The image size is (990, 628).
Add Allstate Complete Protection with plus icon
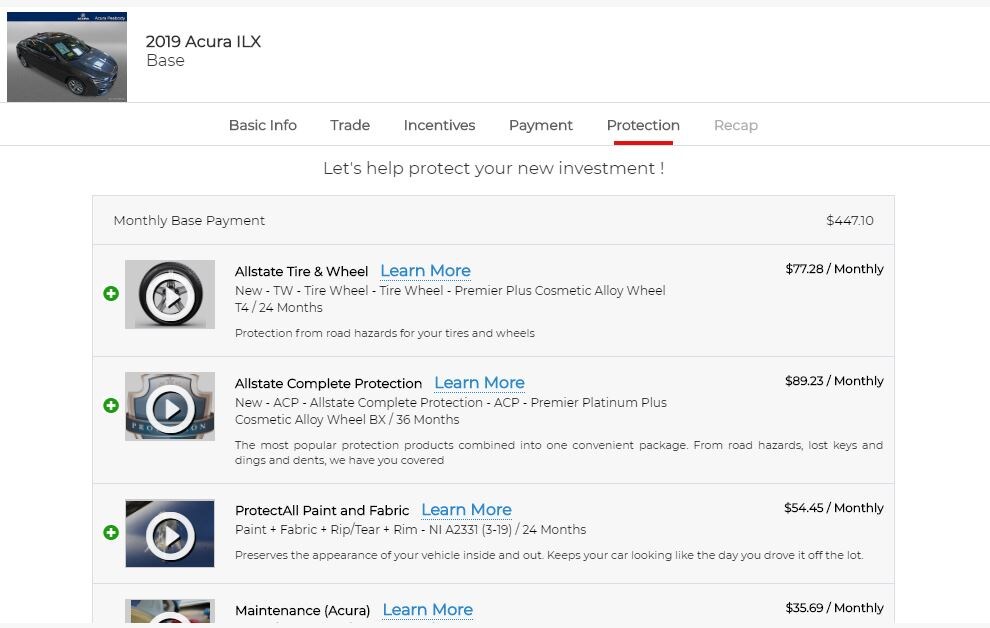click(111, 405)
